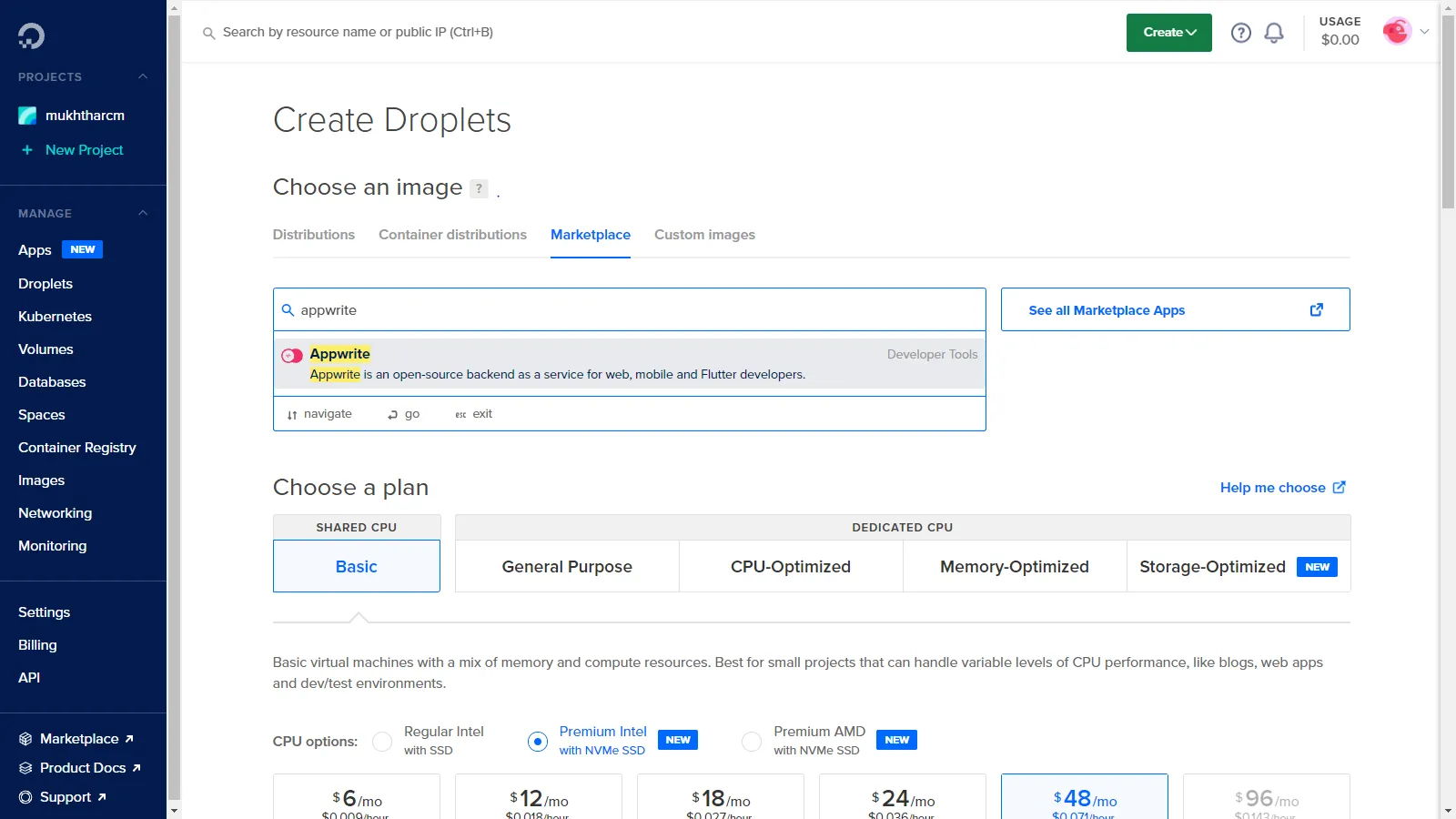This screenshot has width=1456, height=819.
Task: Open See all Marketplace Apps
Action: coord(1107,309)
